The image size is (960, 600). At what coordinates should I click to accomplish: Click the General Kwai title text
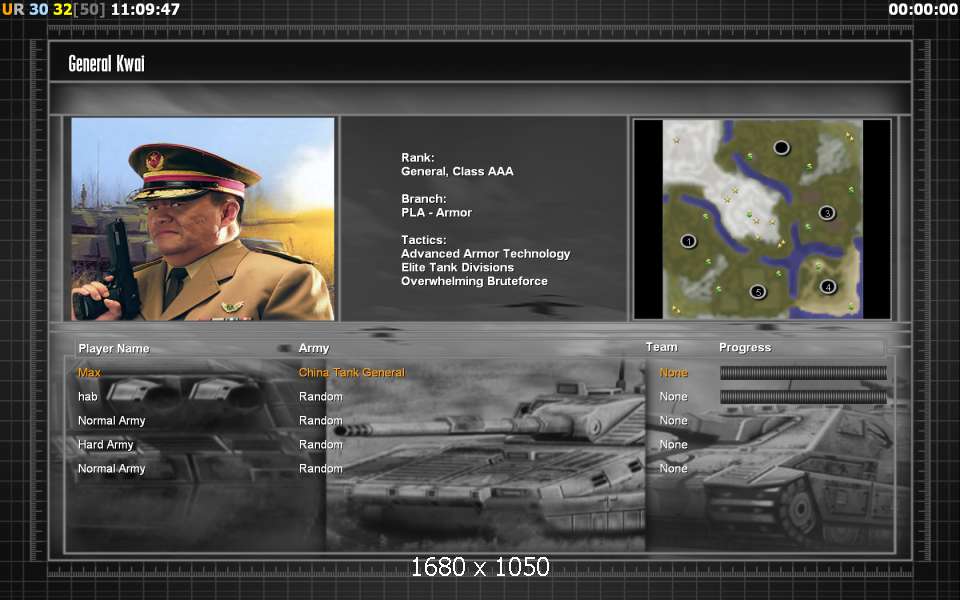106,64
